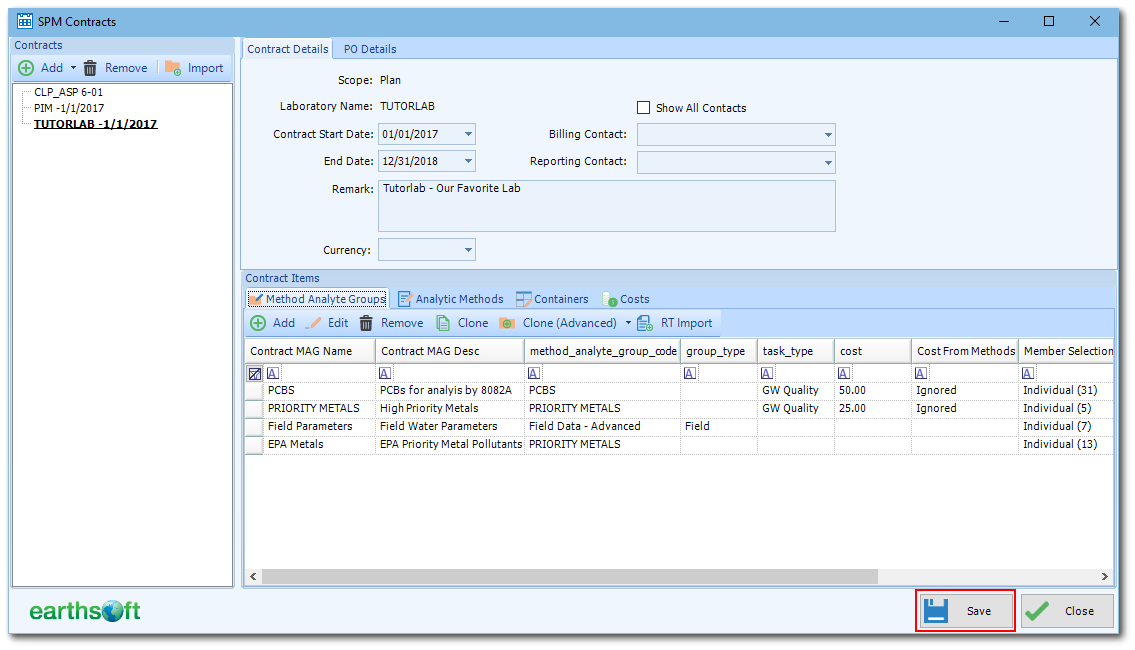Screen dimensions: 1135x650
Task: Switch to the PO Details tab
Action: pyautogui.click(x=370, y=48)
